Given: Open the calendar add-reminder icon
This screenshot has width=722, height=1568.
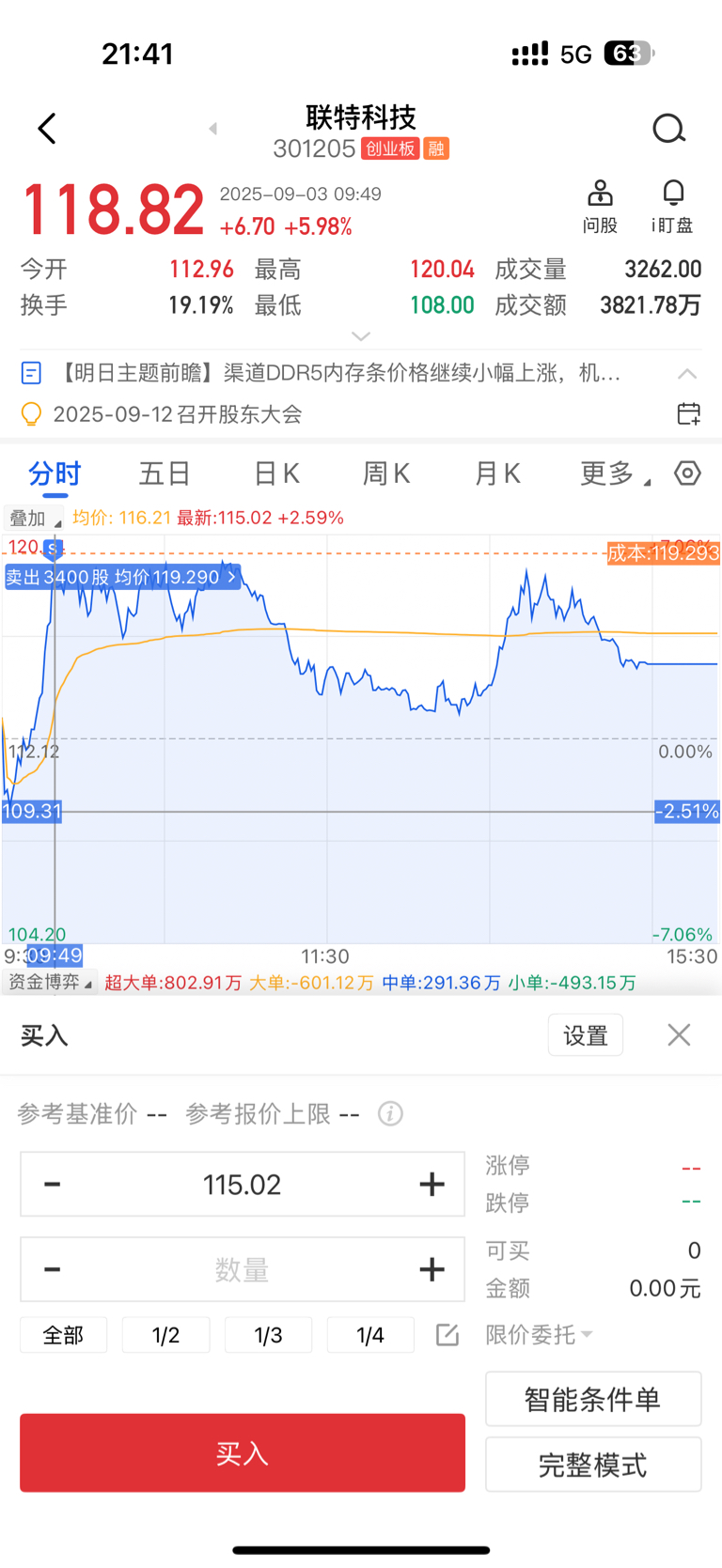Looking at the screenshot, I should tap(688, 413).
